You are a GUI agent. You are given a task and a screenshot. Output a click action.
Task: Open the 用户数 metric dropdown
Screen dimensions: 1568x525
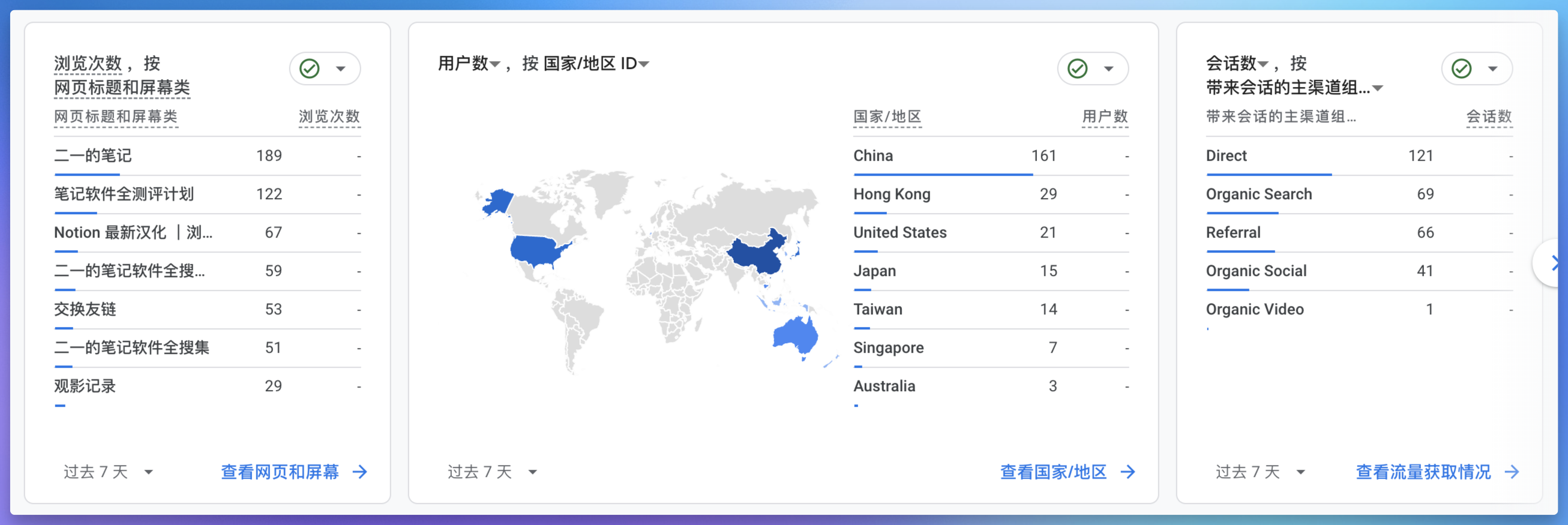tap(469, 63)
